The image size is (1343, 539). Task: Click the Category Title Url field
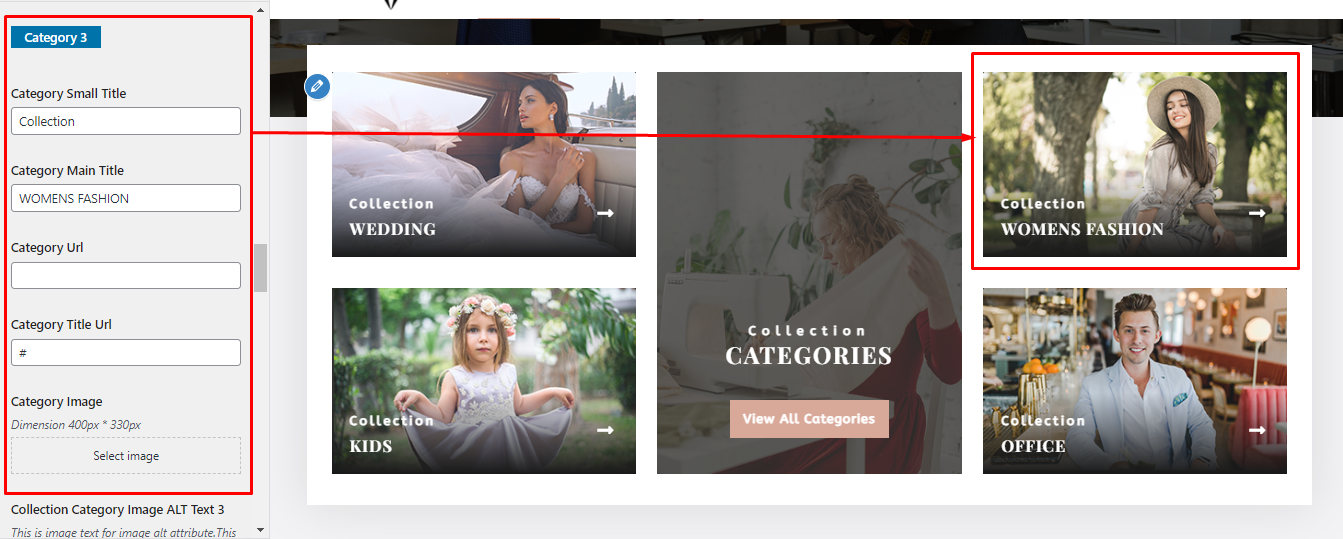[126, 352]
